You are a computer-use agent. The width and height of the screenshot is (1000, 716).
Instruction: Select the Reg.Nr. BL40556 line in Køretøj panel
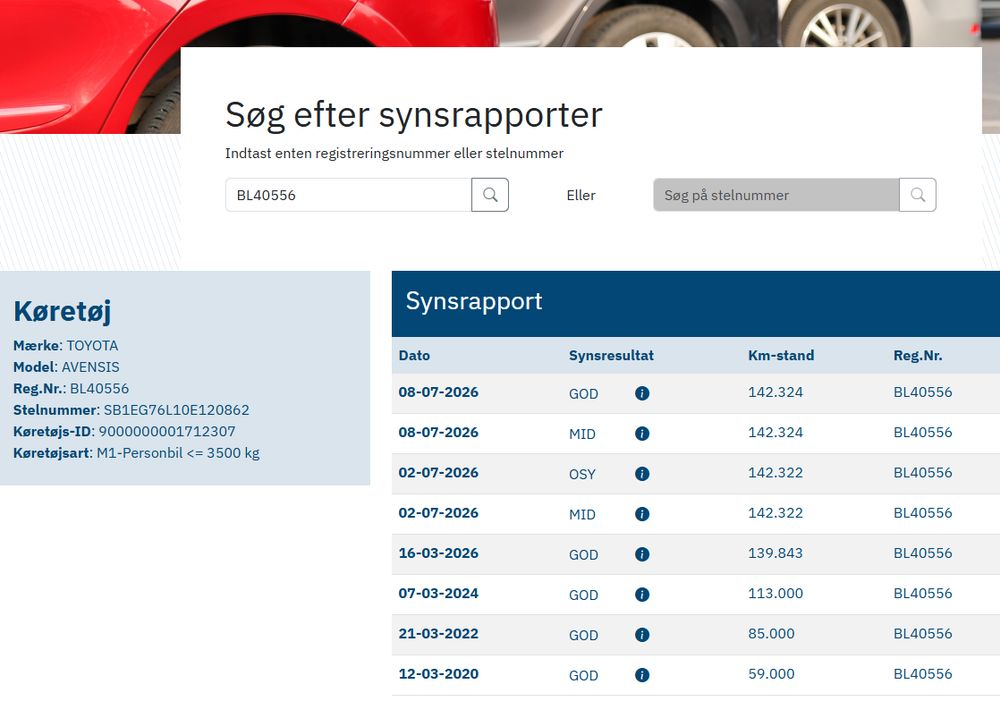click(71, 389)
